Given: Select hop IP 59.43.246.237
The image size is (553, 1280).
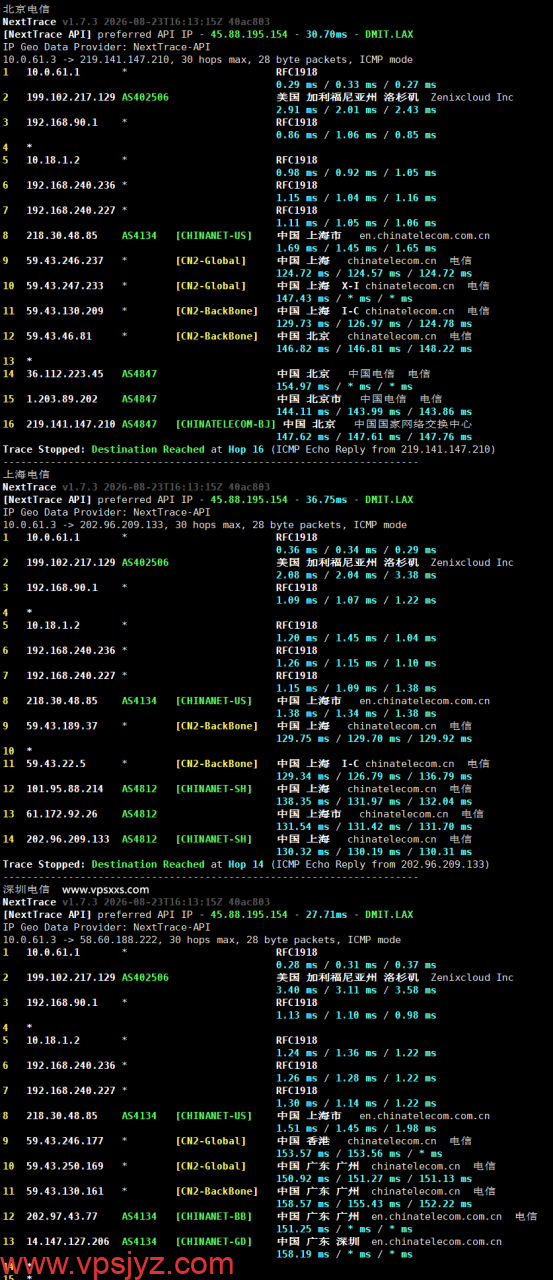Looking at the screenshot, I should point(65,261).
